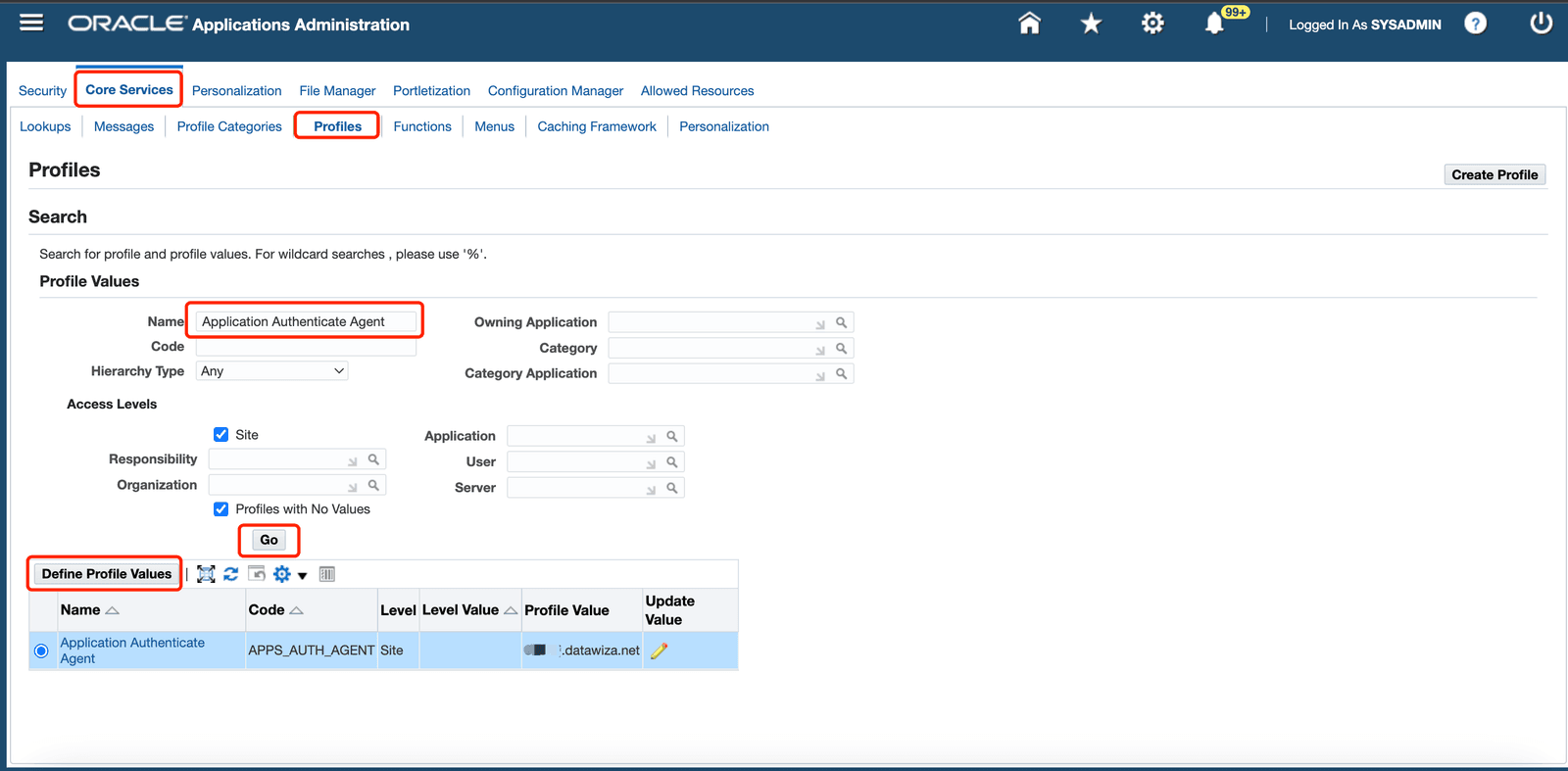Open the Configuration Manager tab
This screenshot has width=1568, height=771.
[556, 90]
